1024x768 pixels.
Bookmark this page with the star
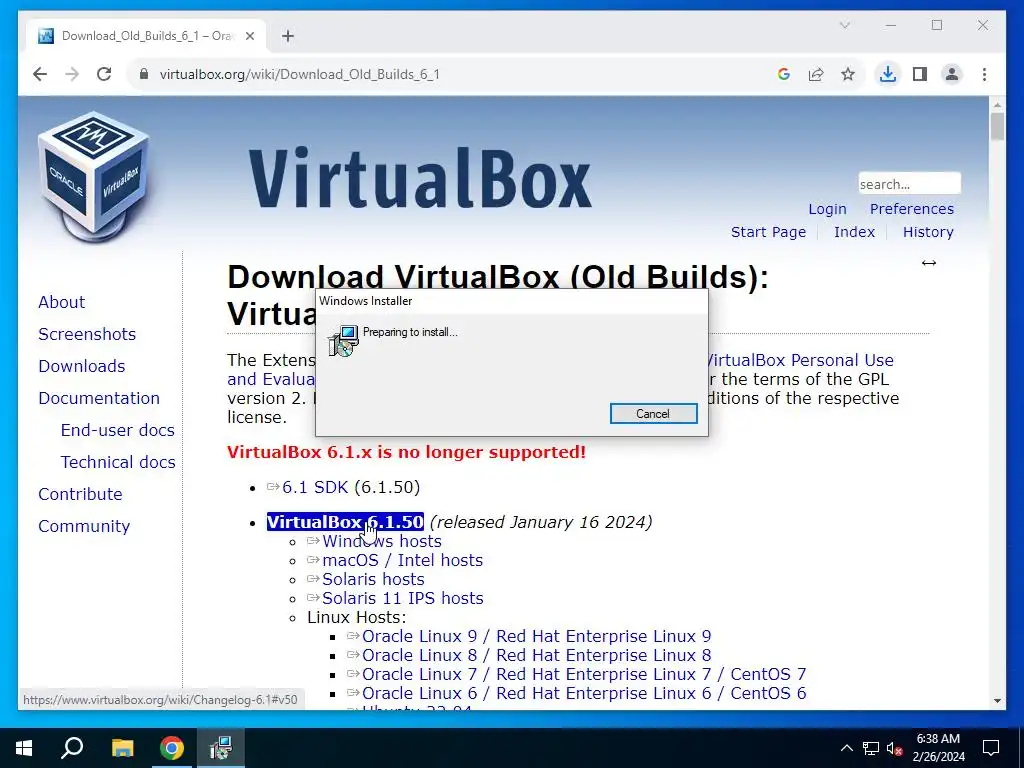tap(848, 74)
